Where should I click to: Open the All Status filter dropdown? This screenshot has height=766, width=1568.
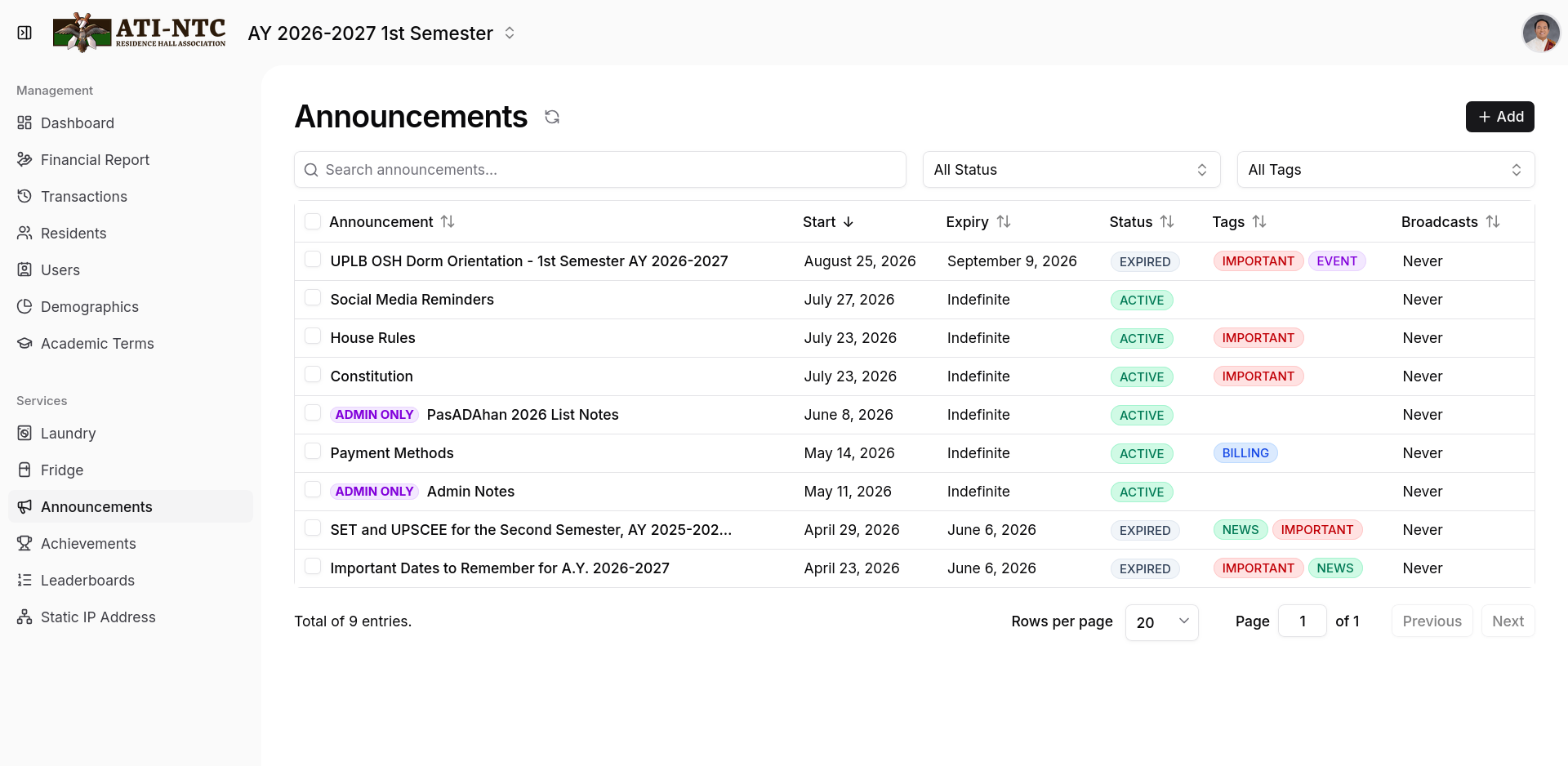click(x=1071, y=170)
